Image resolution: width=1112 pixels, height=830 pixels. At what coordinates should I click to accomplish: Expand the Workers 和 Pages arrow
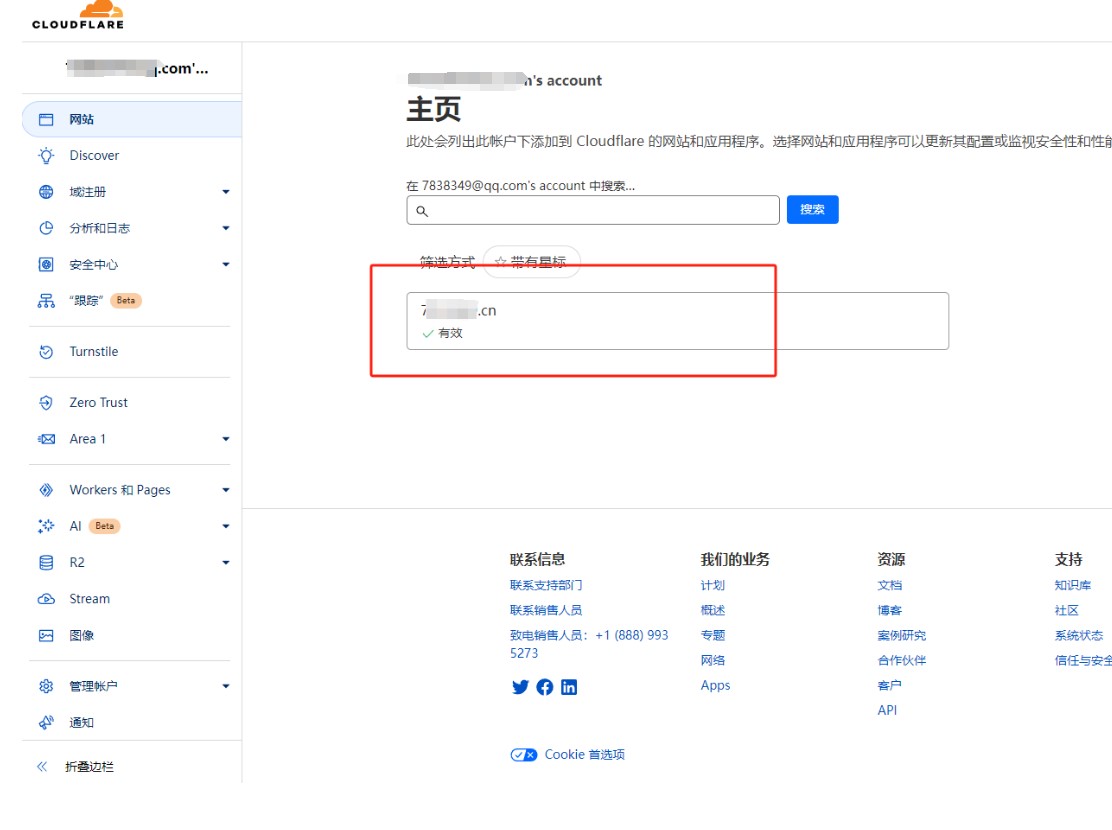click(x=226, y=490)
